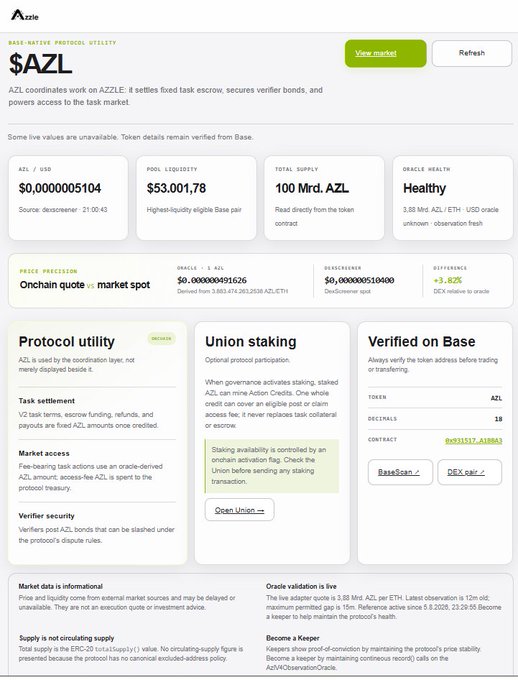Click the Protocol utility heading
Screen dimensions: 518x680
(x=66, y=342)
